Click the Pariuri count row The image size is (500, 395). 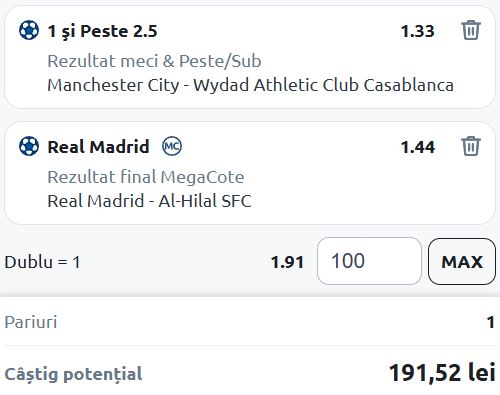(249, 322)
